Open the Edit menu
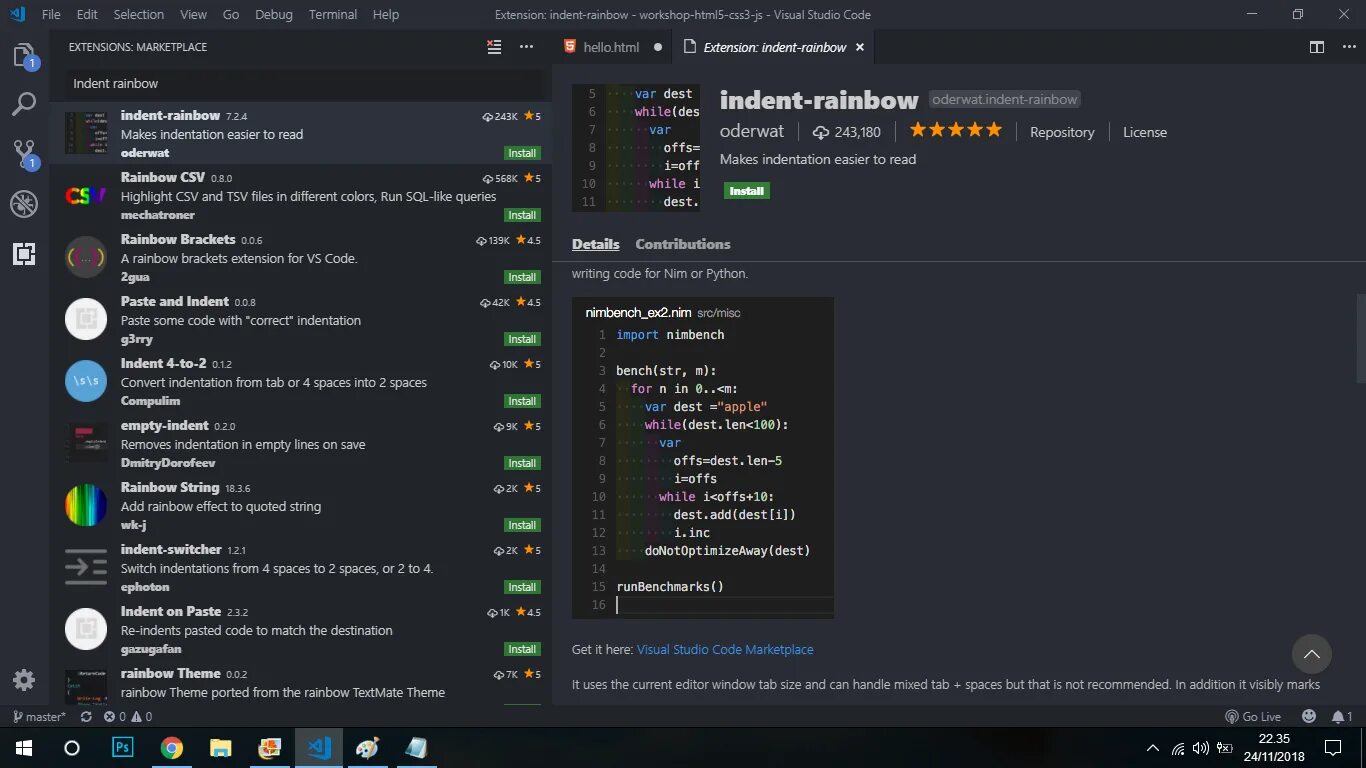This screenshot has height=768, width=1366. [87, 14]
